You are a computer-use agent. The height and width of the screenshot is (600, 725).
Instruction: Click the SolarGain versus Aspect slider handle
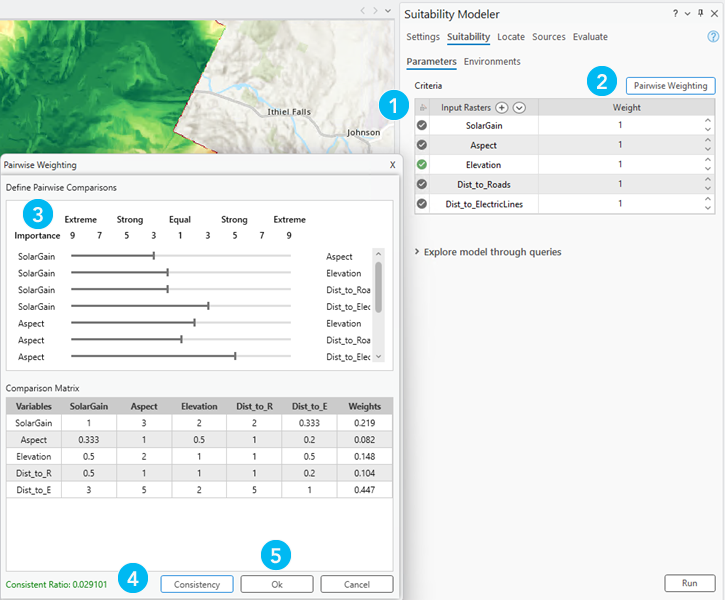[x=154, y=256]
